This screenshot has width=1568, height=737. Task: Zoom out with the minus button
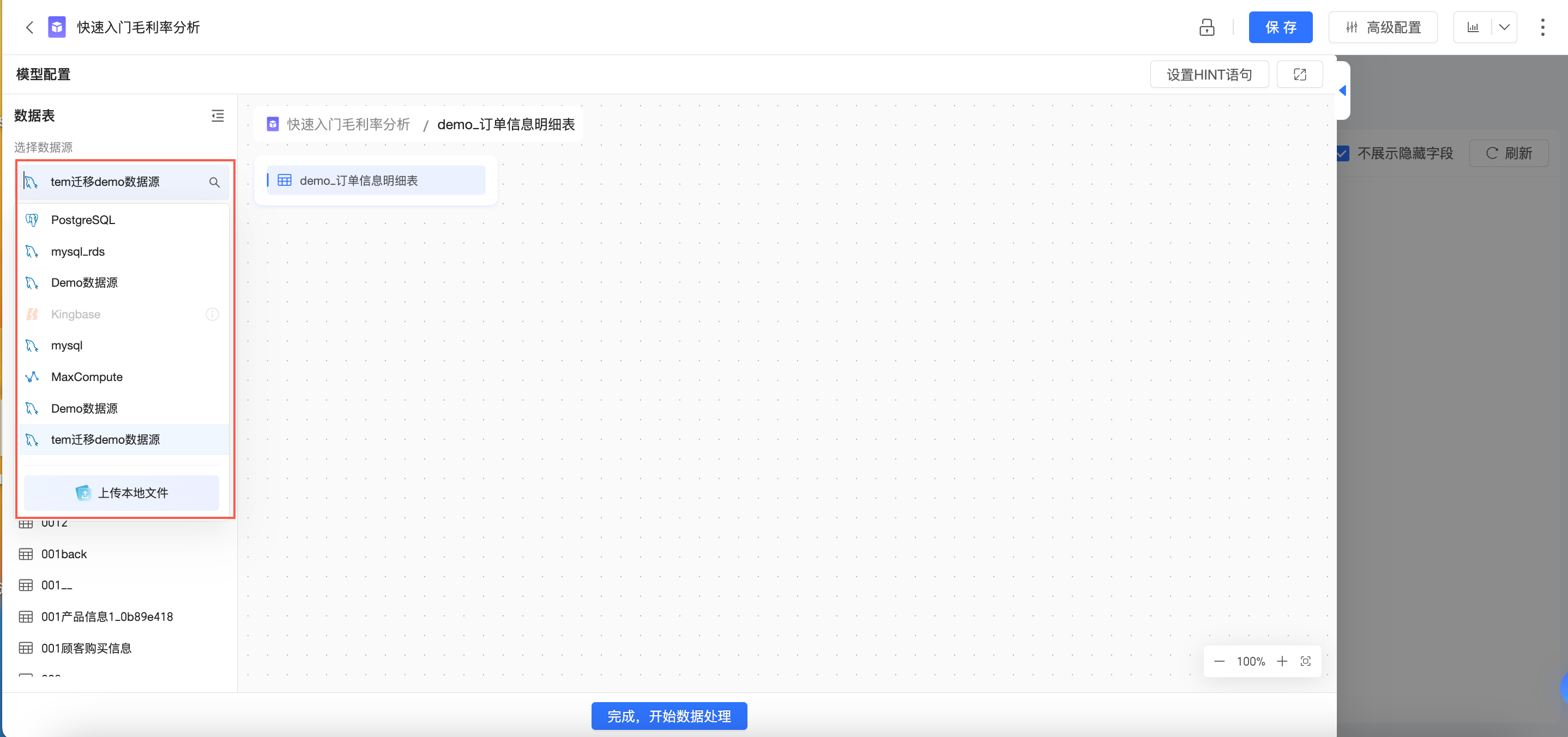coord(1219,661)
